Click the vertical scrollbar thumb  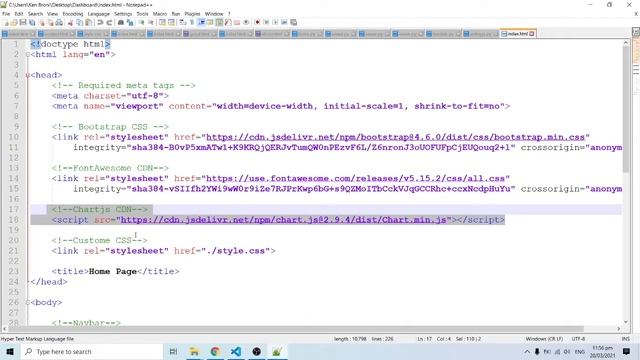pos(626,108)
